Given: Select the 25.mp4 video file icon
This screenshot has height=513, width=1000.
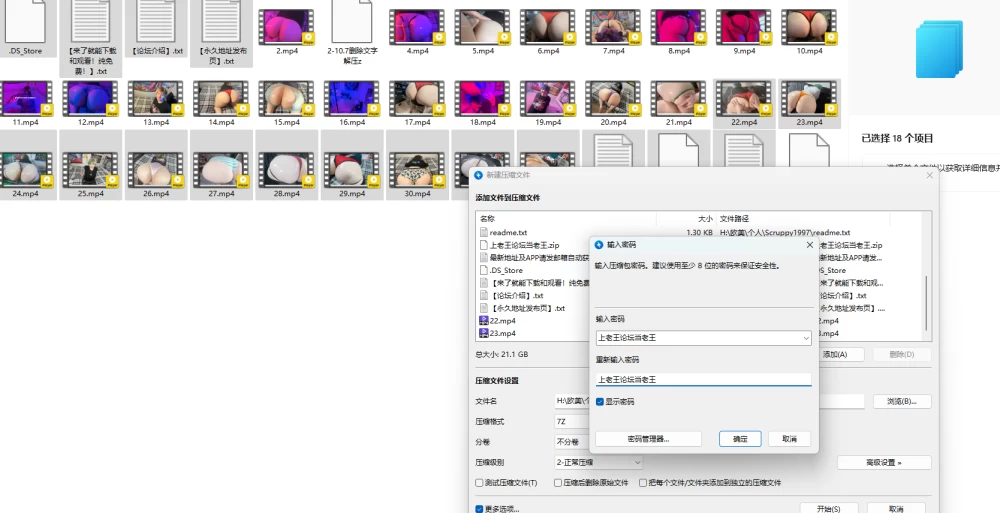Looking at the screenshot, I should pyautogui.click(x=90, y=170).
